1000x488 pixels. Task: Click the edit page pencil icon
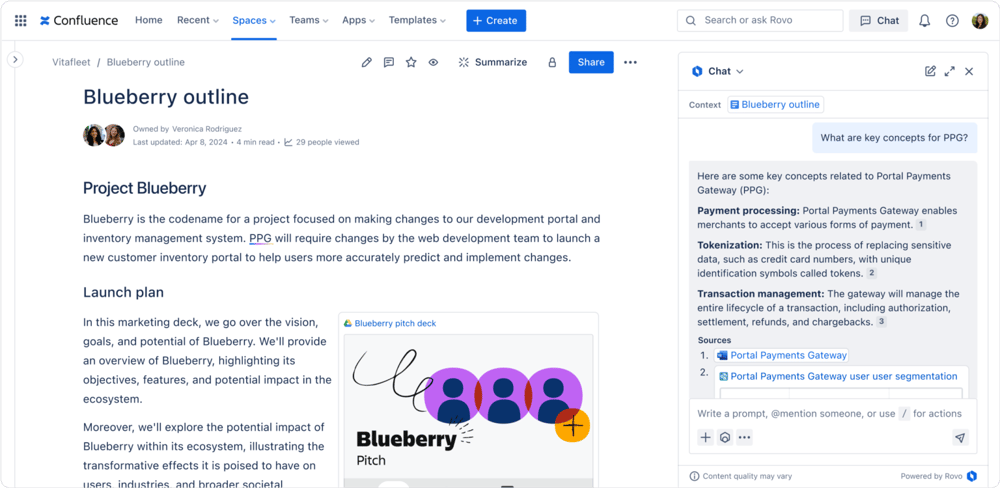pos(367,62)
